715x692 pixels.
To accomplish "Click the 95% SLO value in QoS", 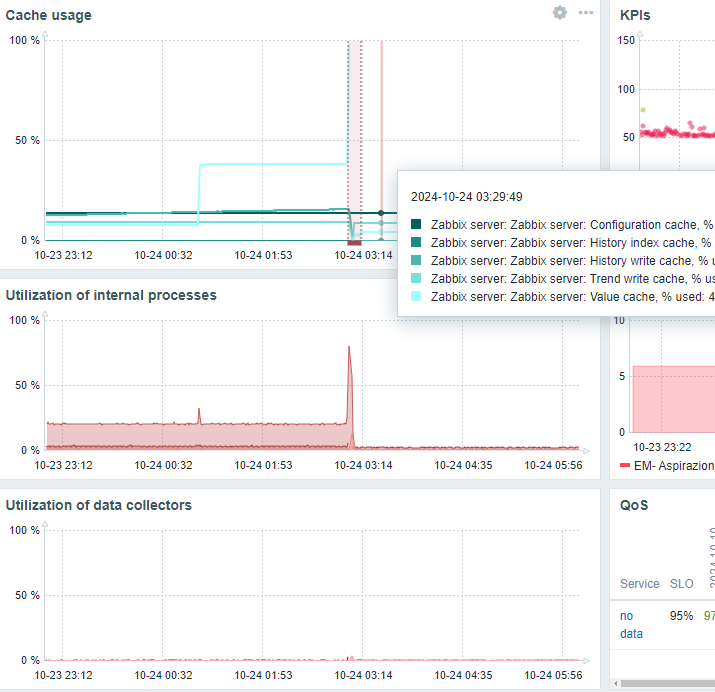I will pos(681,616).
